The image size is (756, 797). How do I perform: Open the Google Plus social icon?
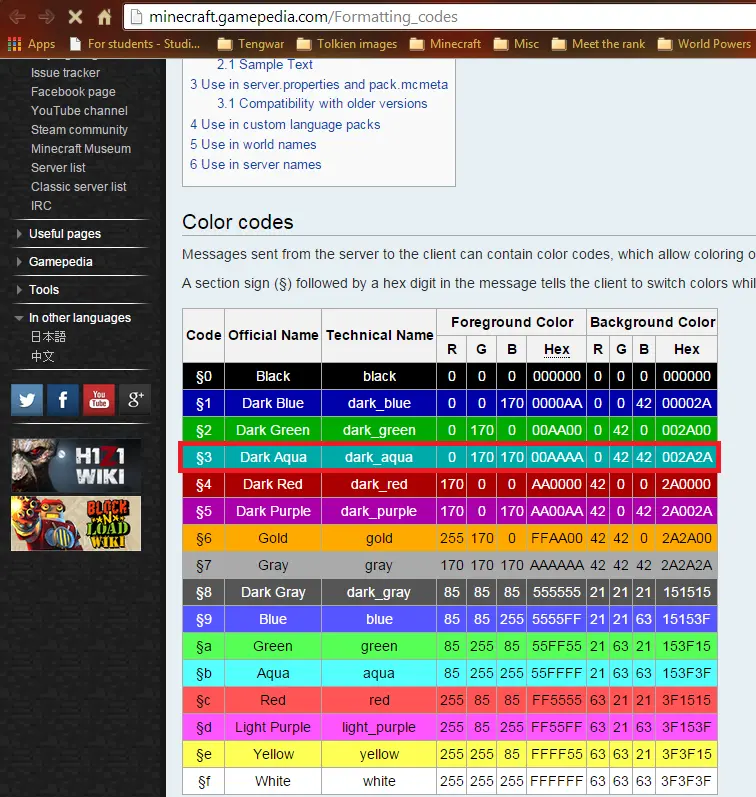[x=135, y=400]
